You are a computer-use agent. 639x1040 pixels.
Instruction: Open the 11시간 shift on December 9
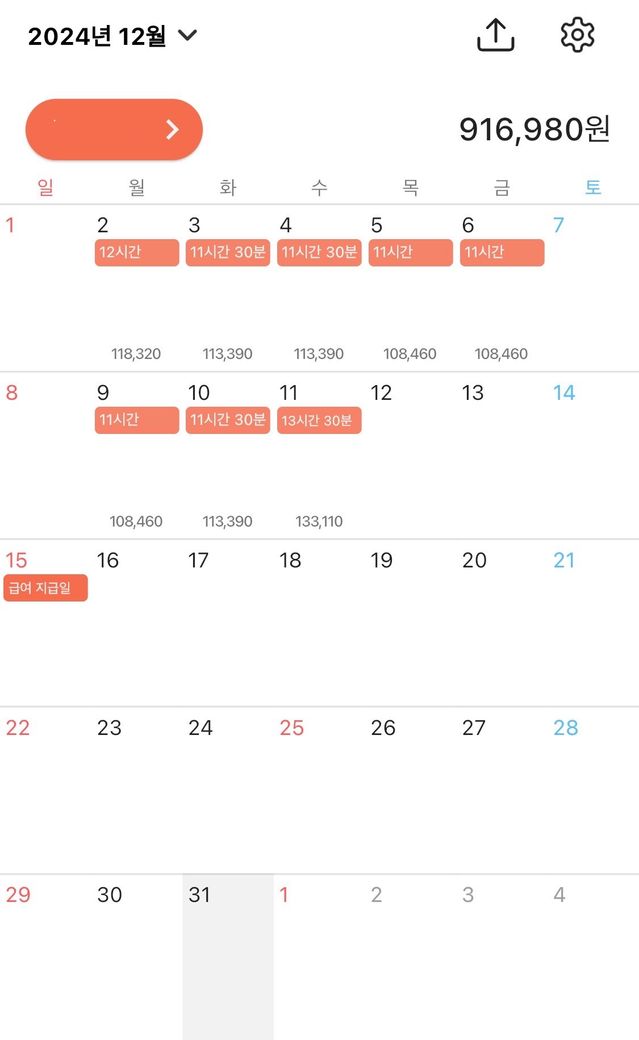coord(137,421)
